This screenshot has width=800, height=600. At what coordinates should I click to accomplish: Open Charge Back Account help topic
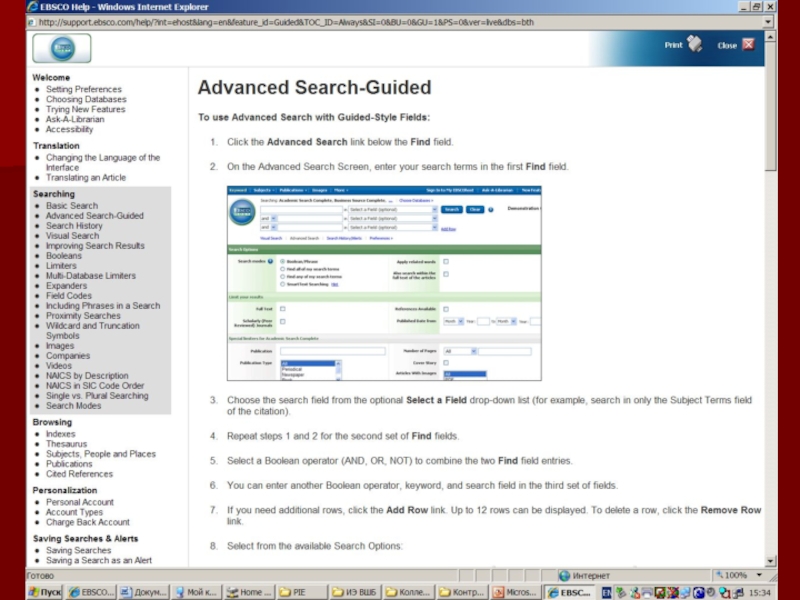coord(88,522)
